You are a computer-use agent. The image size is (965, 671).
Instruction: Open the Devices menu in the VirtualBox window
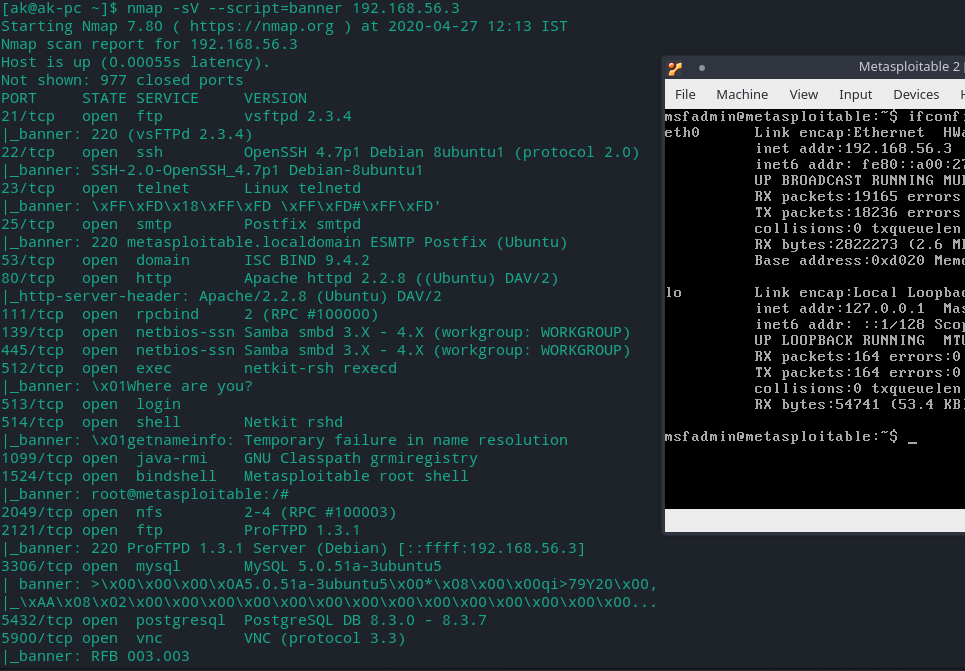[916, 95]
